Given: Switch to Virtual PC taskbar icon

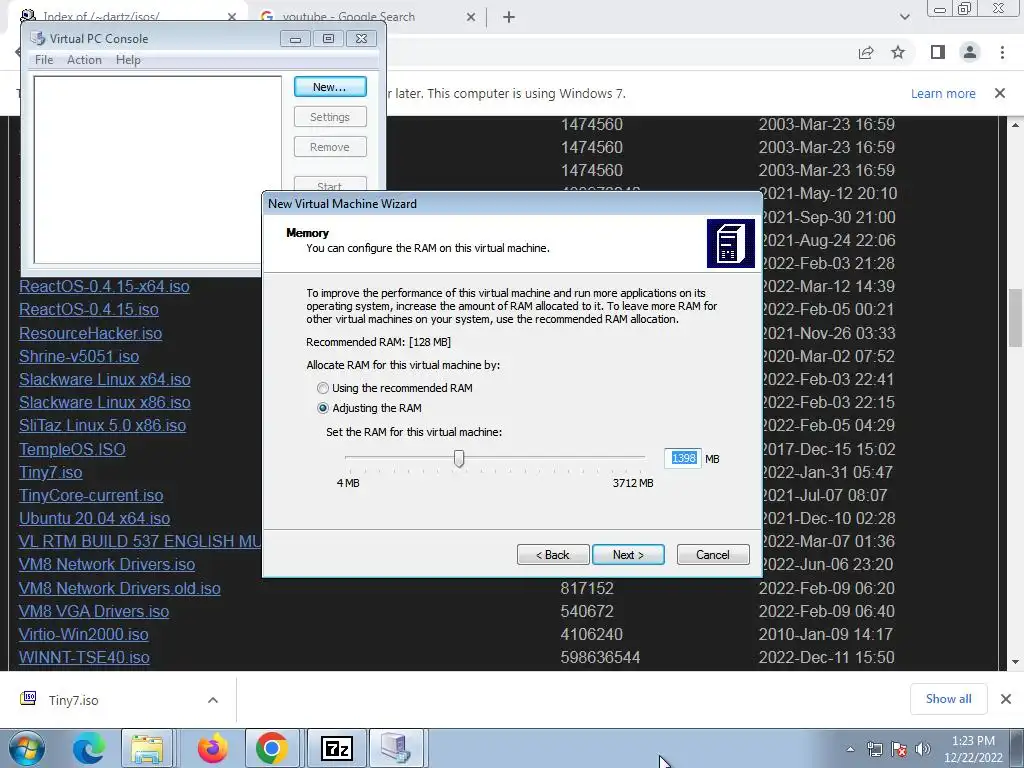Looking at the screenshot, I should (396, 748).
